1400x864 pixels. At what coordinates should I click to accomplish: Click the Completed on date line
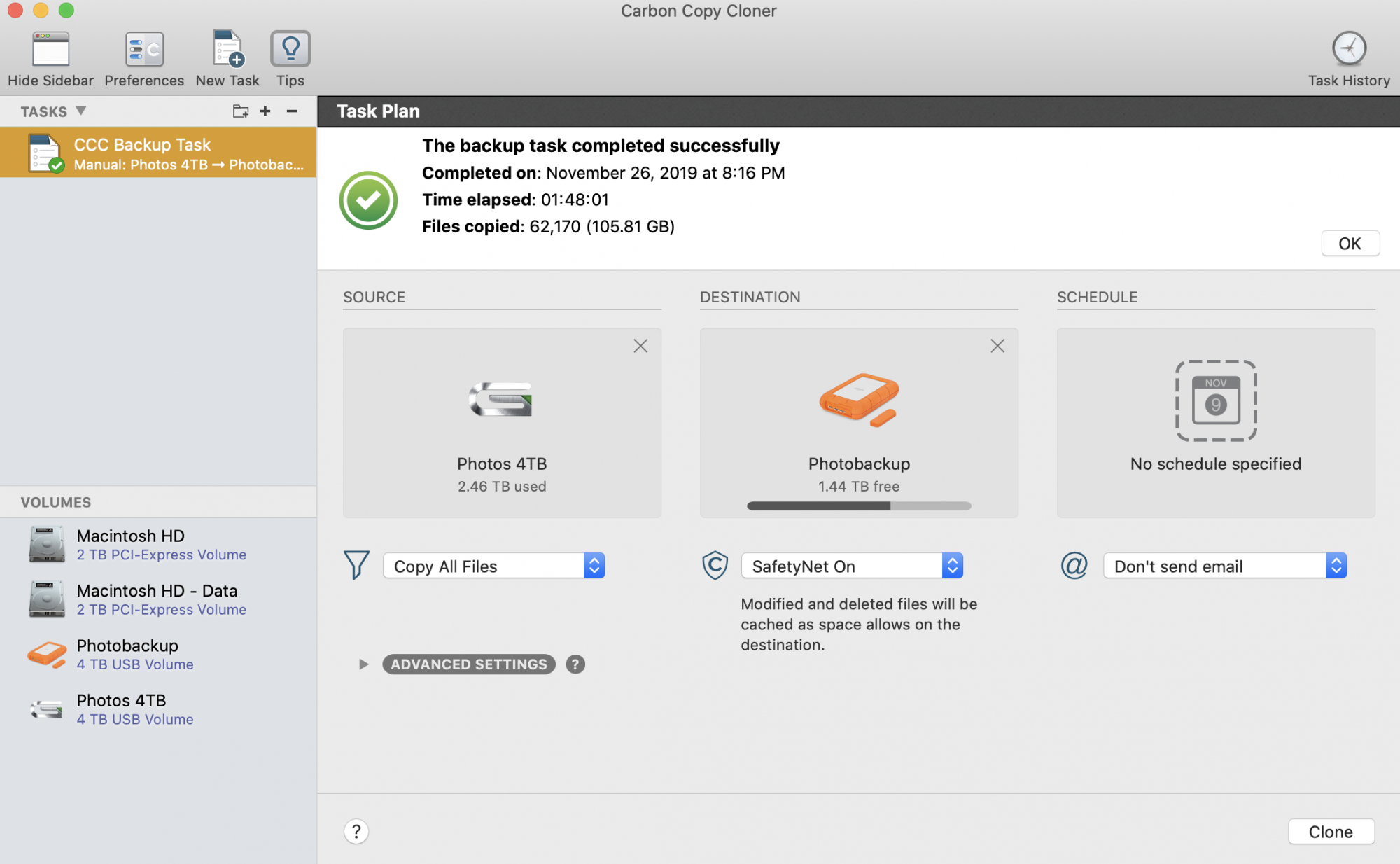pos(603,173)
